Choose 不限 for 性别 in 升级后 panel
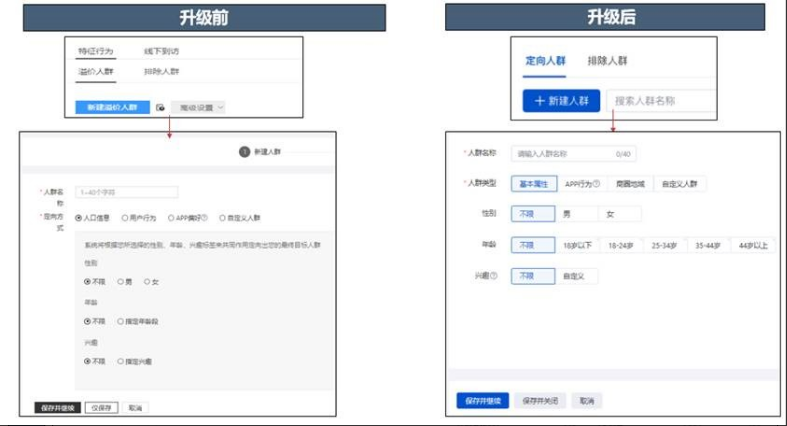 point(533,214)
